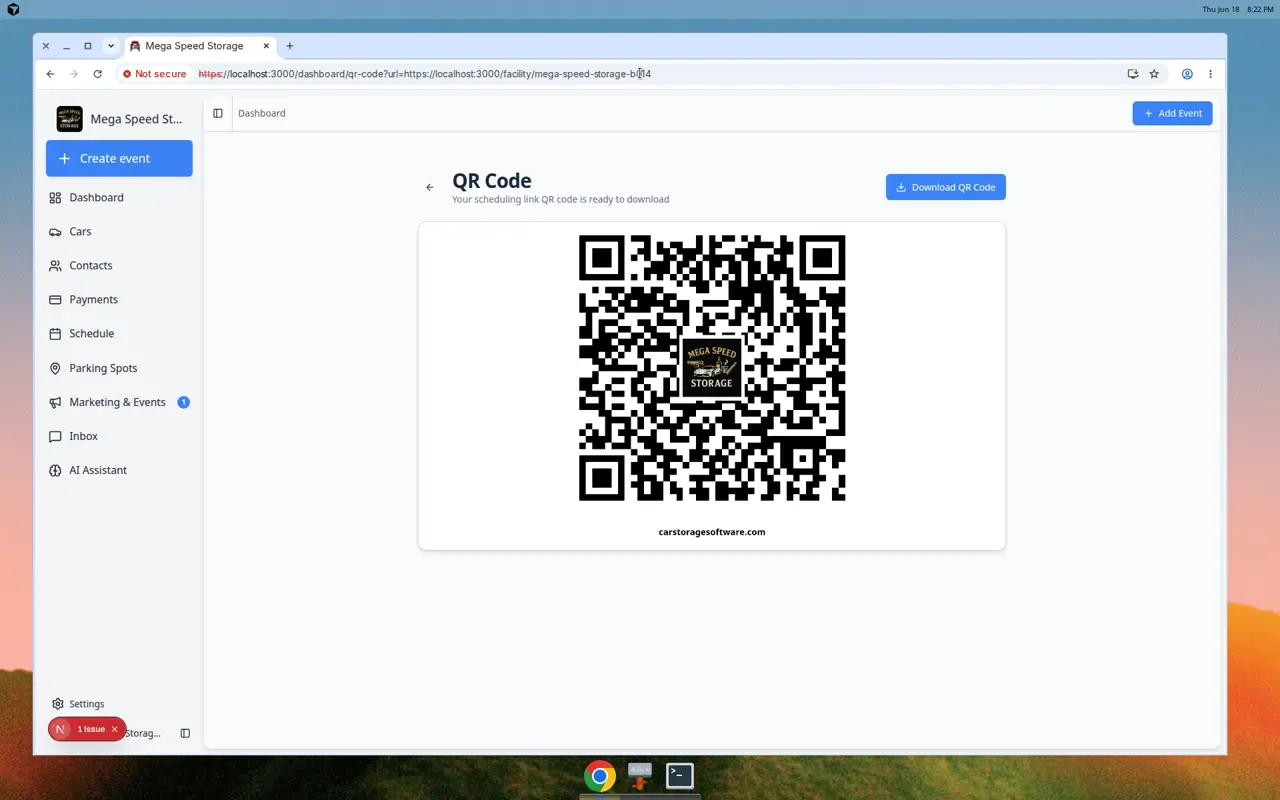Open the terminal from the dock
This screenshot has width=1280, height=800.
click(680, 776)
